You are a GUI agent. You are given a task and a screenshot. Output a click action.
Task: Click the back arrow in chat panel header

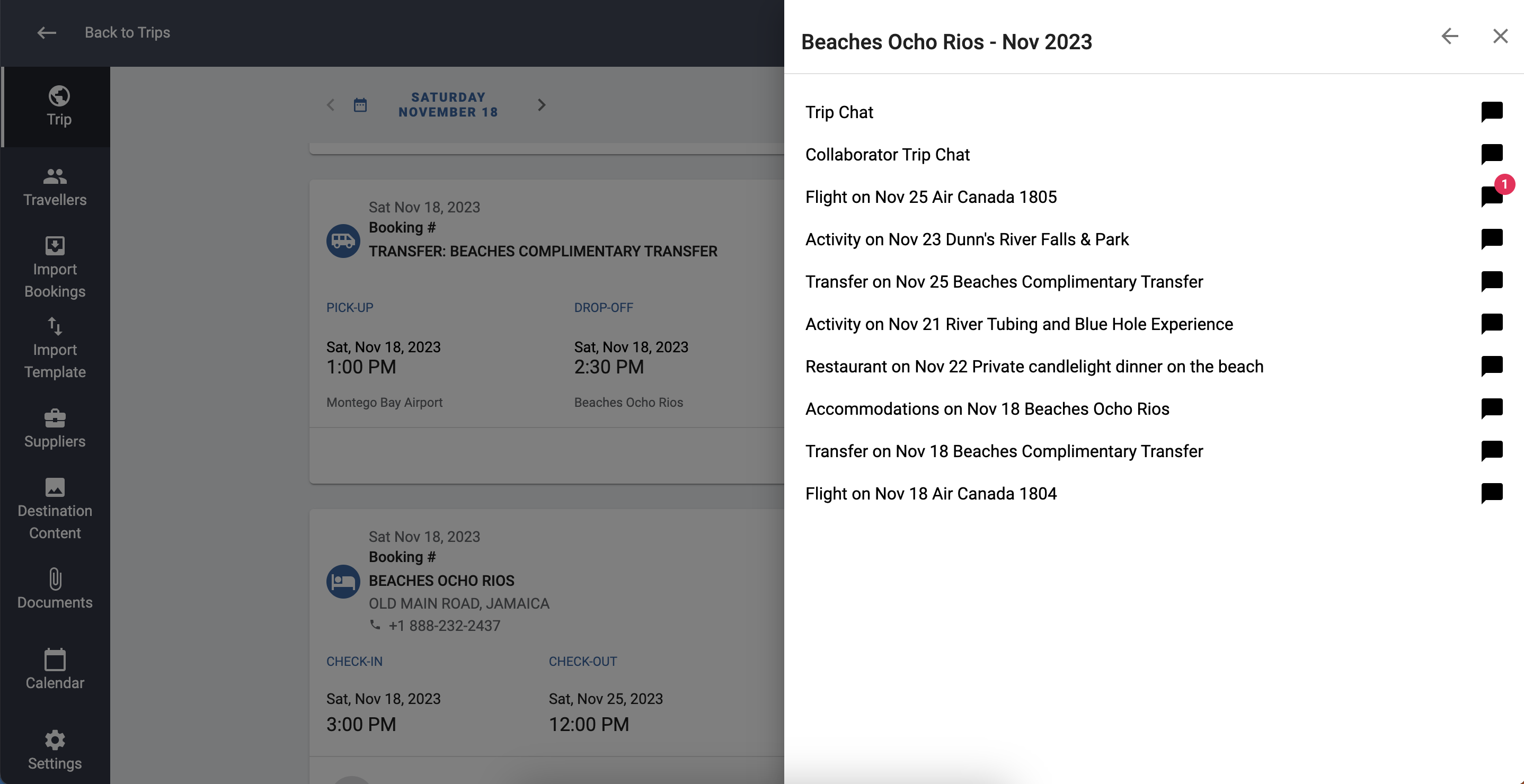click(x=1449, y=36)
